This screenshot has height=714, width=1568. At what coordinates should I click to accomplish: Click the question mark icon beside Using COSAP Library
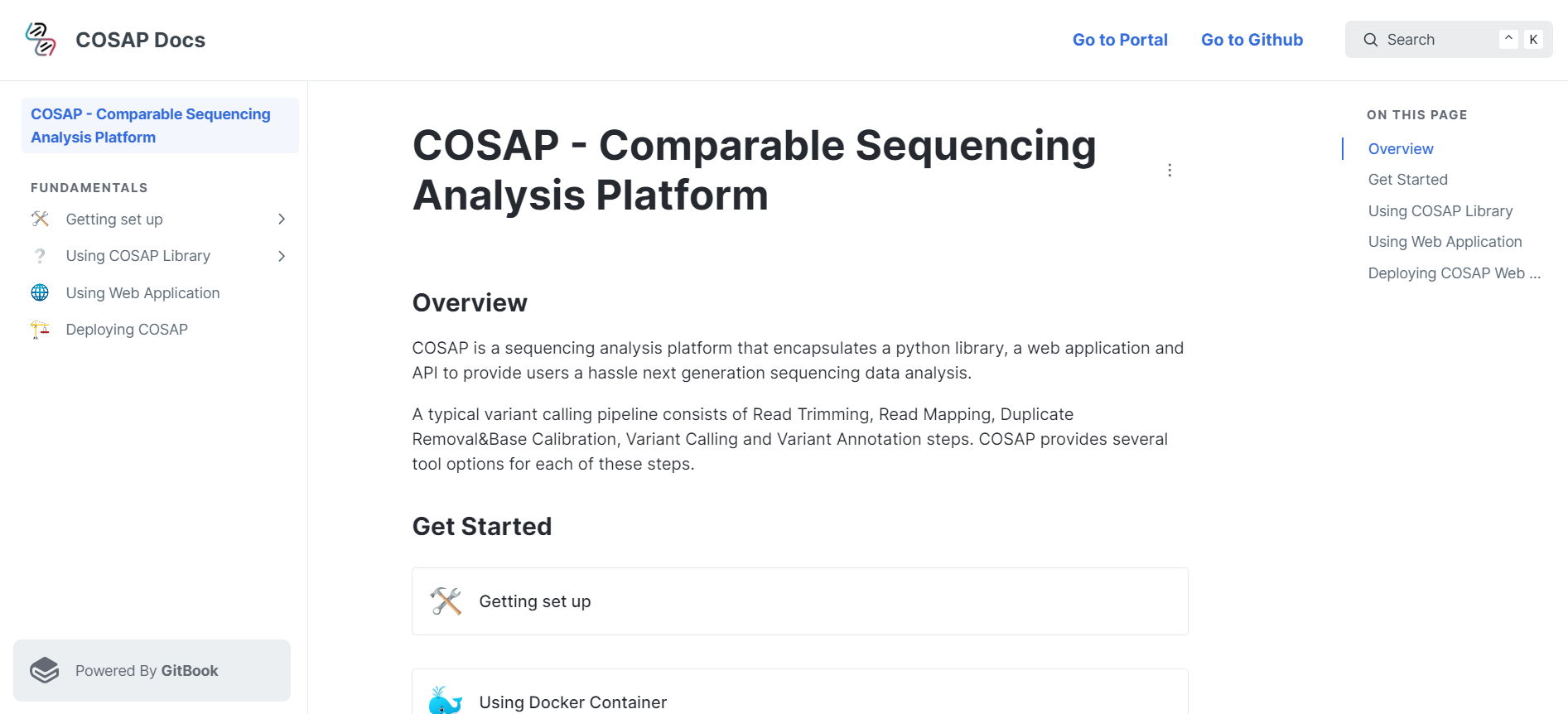coord(40,256)
